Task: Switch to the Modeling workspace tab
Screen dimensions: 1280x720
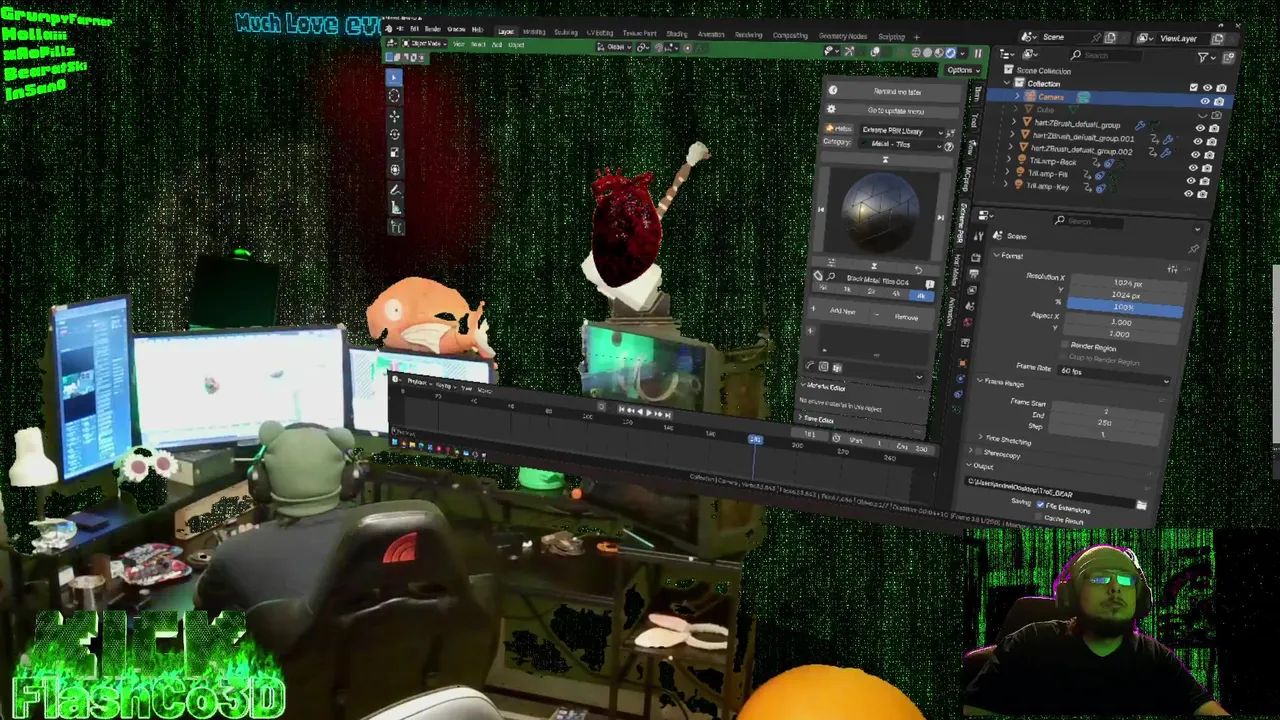Action: click(x=534, y=32)
